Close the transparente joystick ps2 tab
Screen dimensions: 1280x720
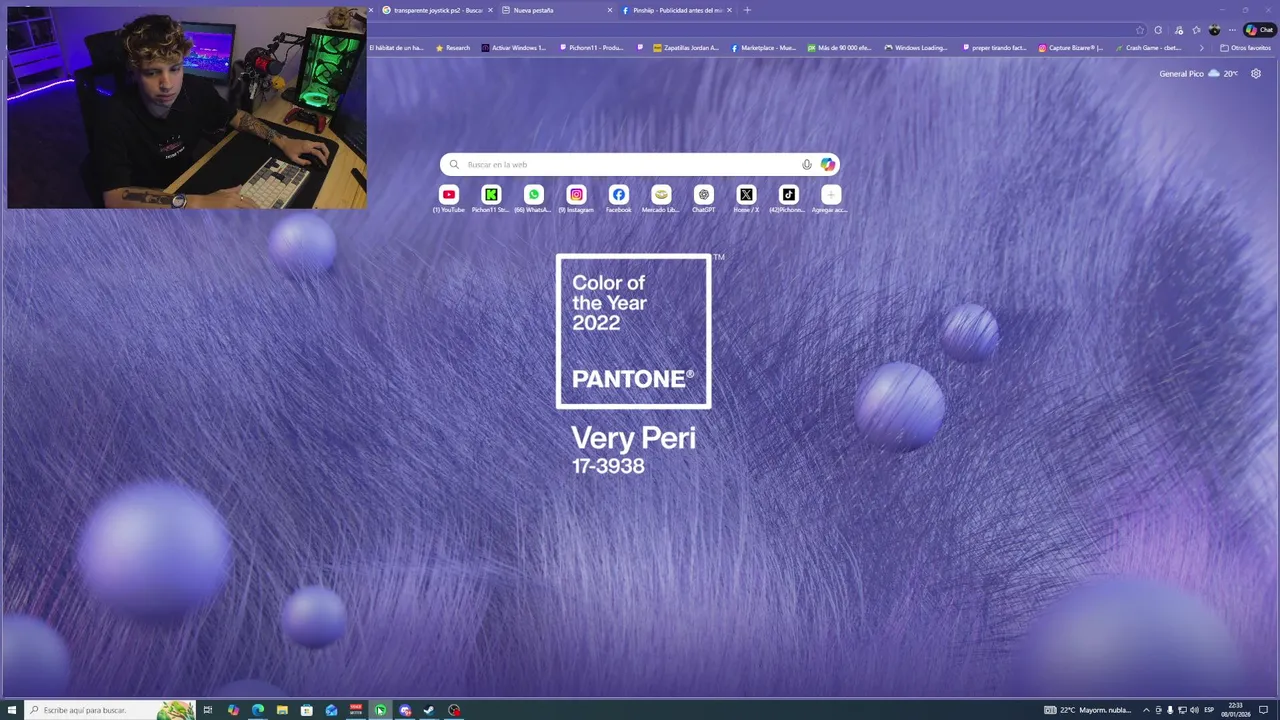point(490,10)
